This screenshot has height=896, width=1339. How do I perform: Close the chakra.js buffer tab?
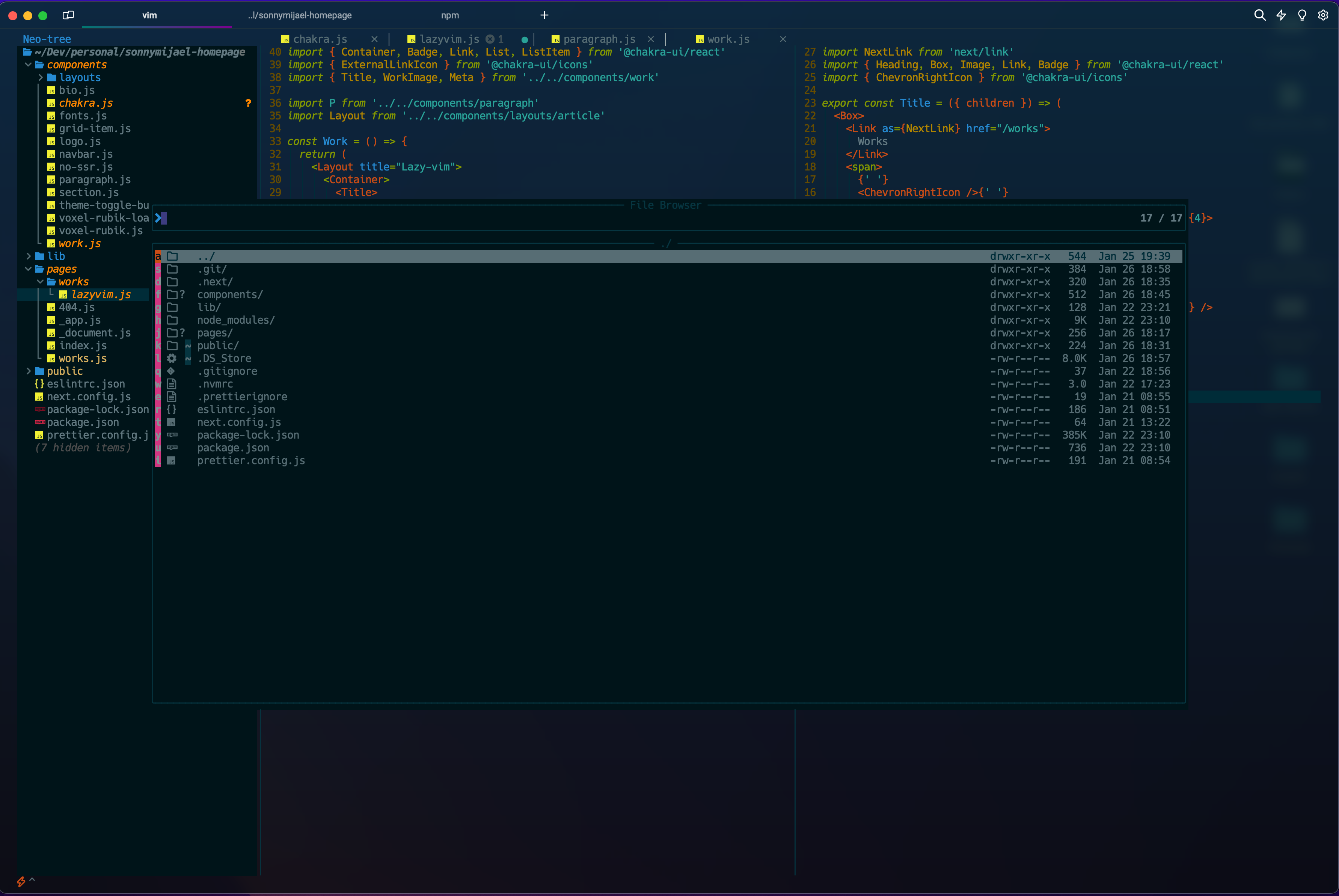pyautogui.click(x=374, y=39)
